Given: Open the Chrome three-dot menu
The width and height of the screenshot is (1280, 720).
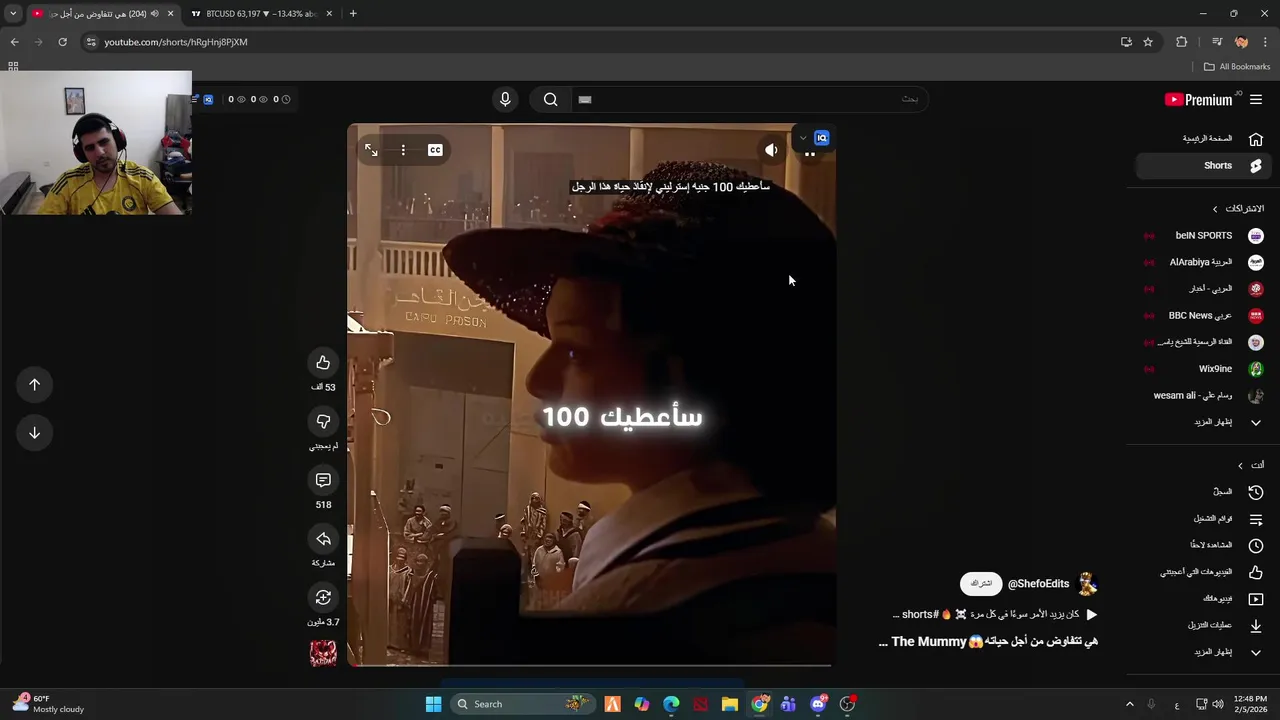Looking at the screenshot, I should click(1265, 42).
